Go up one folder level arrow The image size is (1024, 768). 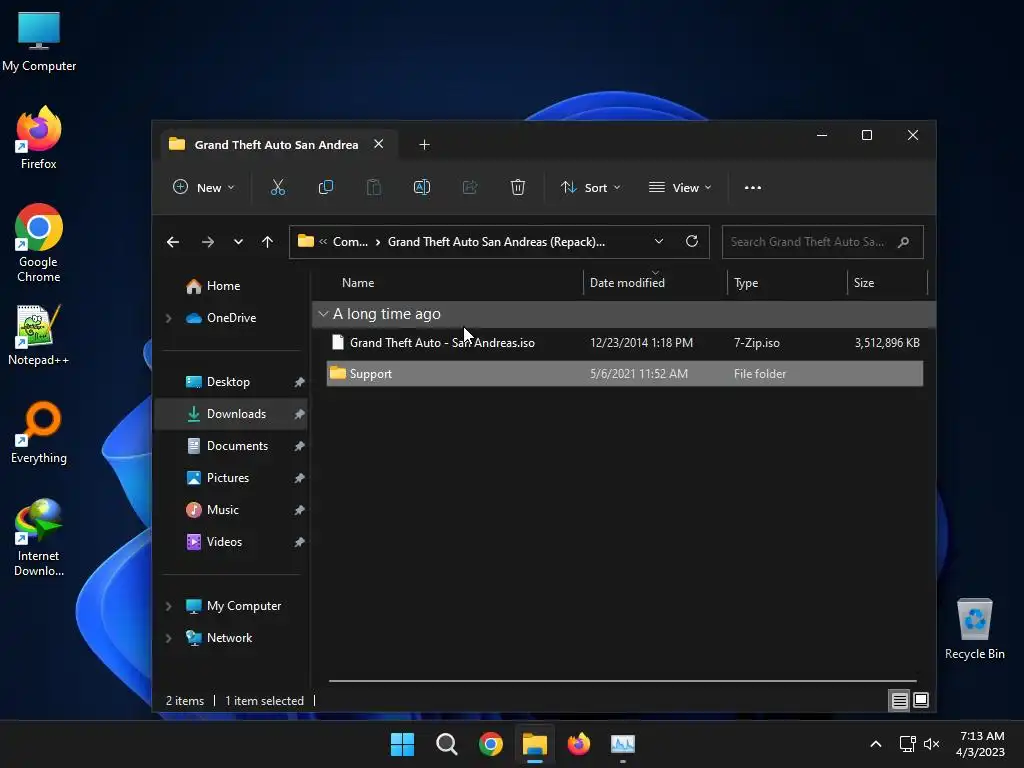point(267,242)
